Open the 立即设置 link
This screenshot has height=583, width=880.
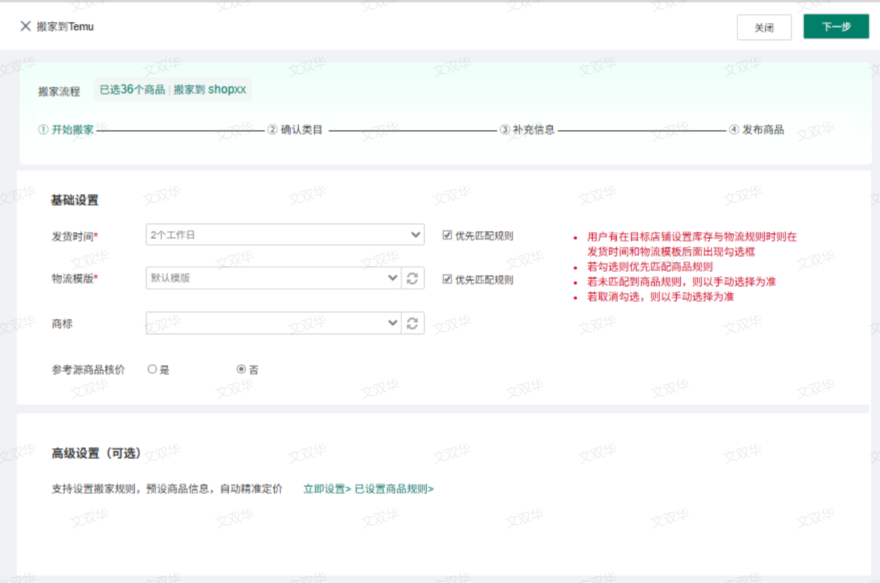[327, 489]
